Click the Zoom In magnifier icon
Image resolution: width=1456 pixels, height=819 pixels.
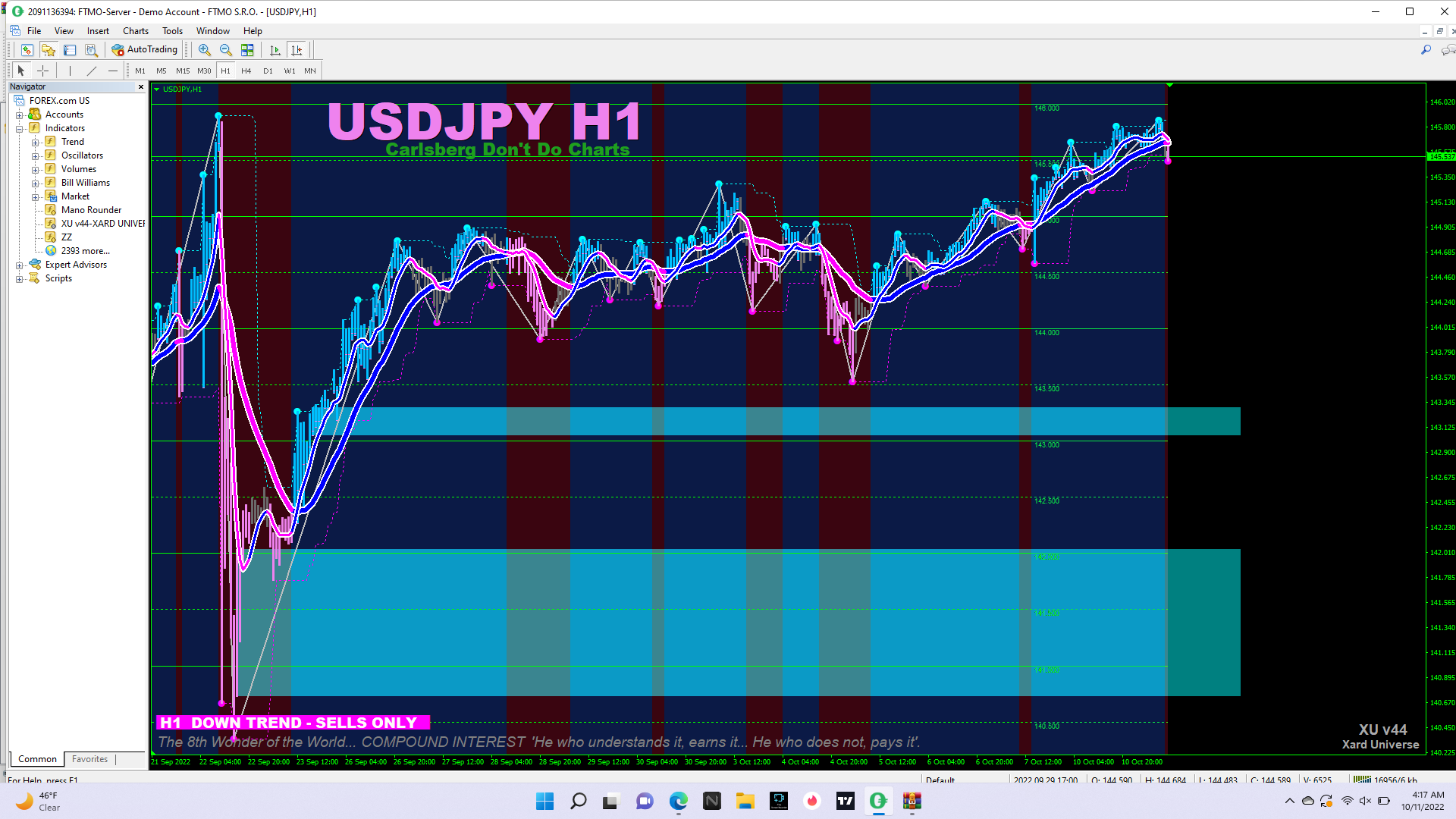tap(204, 50)
